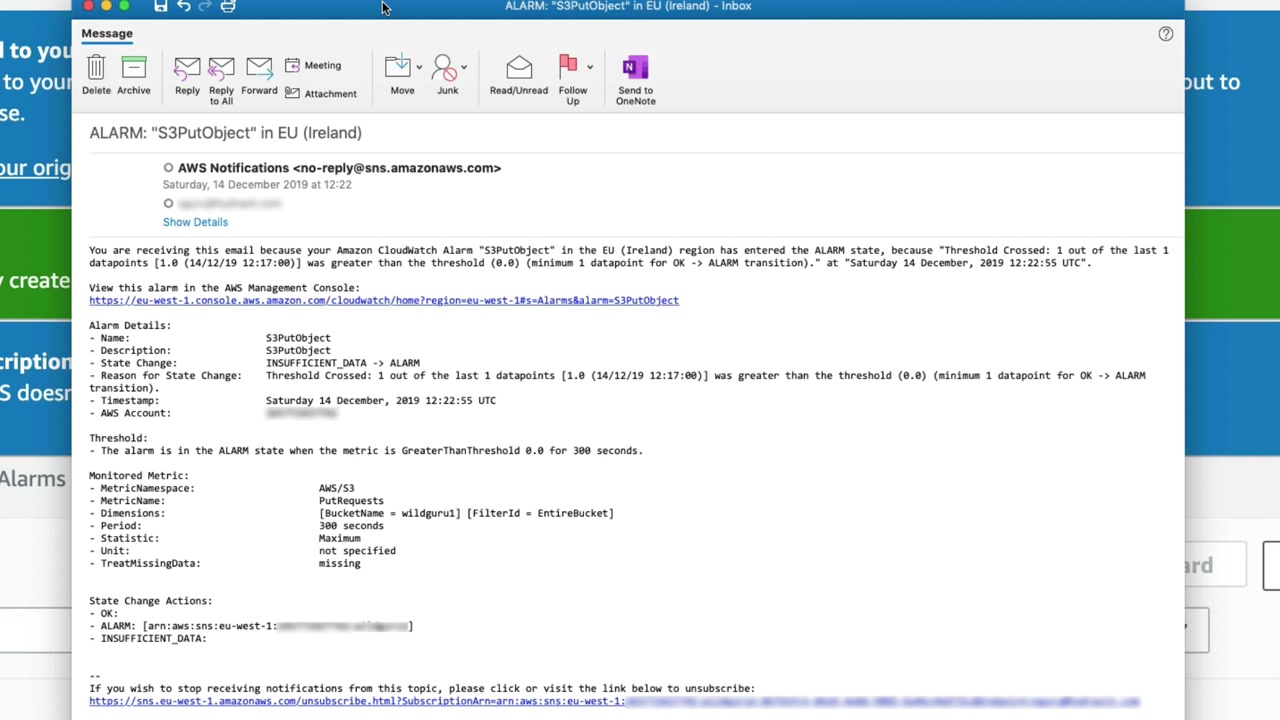Click the 'Alarm Details:' heading
Screen dimensions: 1280x720
point(130,325)
